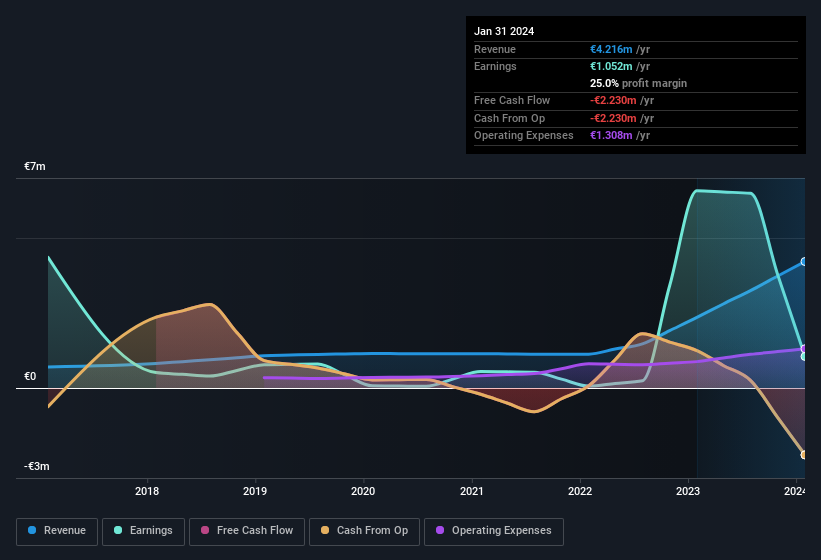The image size is (821, 560).
Task: Click the €0 y-axis label
Action: coord(30,376)
